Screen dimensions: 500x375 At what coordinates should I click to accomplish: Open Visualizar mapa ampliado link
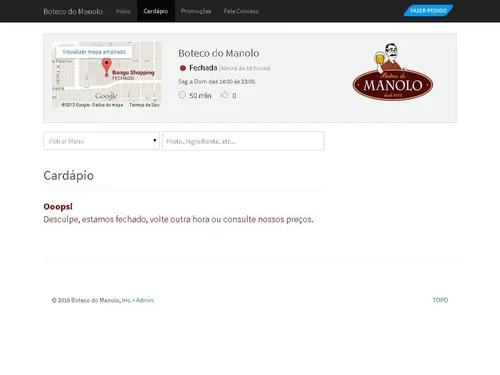(94, 52)
